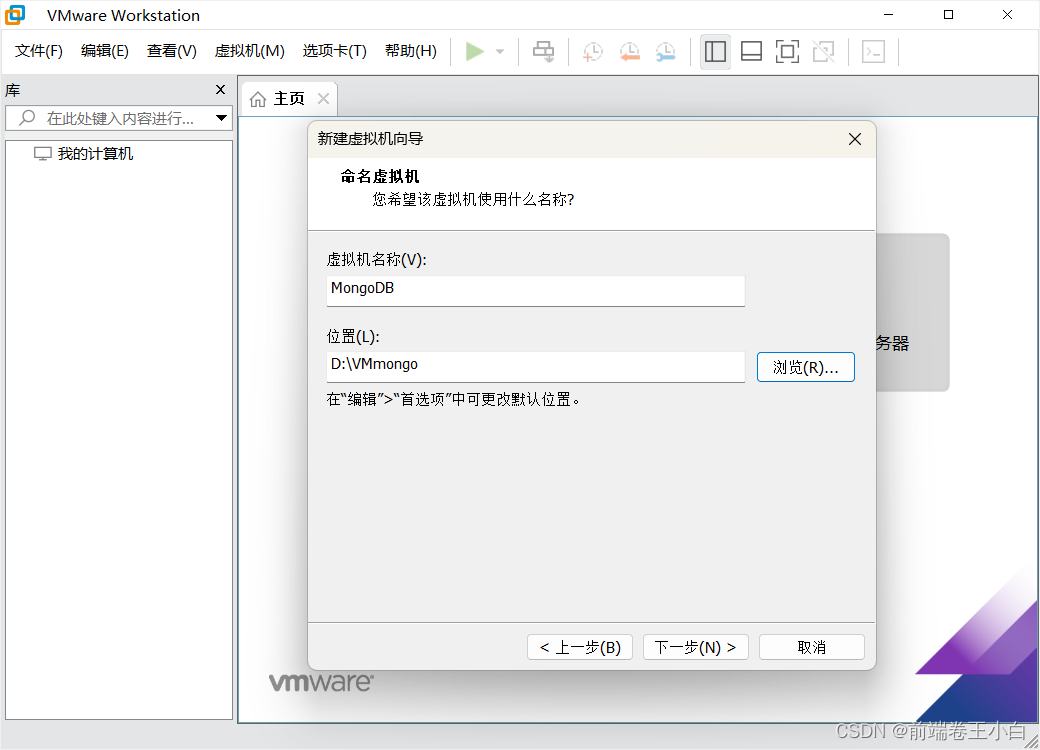1040x750 pixels.
Task: Click the Take Snapshot clock icon
Action: click(x=592, y=51)
